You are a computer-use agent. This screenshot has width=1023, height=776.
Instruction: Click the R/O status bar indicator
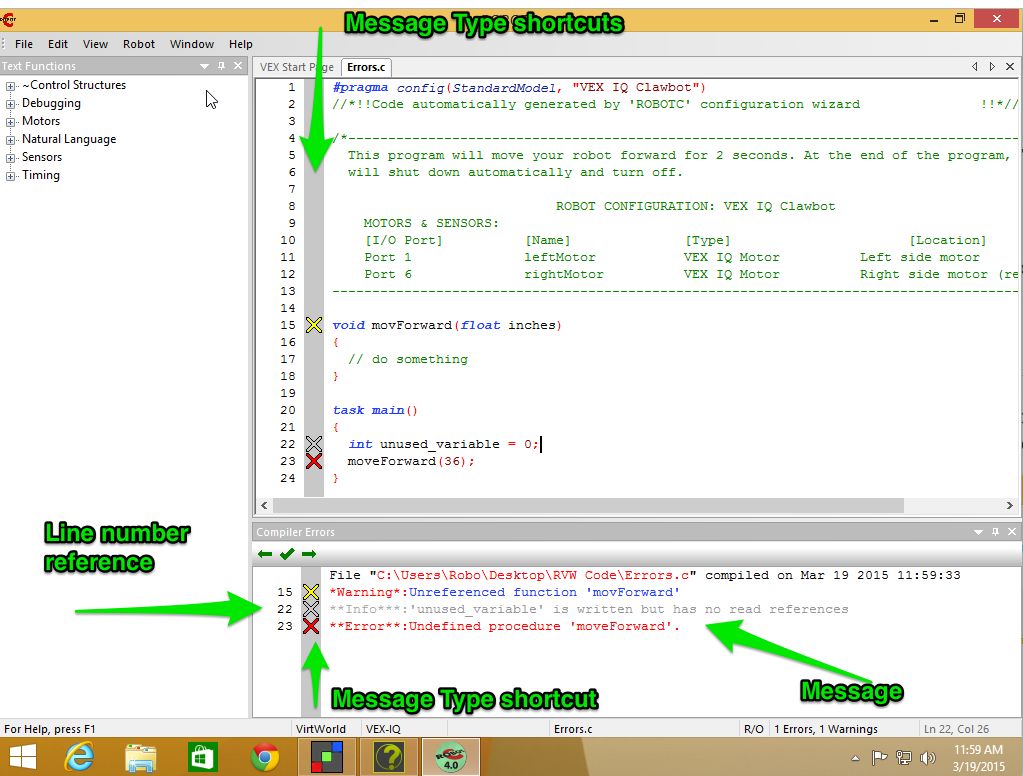point(754,729)
